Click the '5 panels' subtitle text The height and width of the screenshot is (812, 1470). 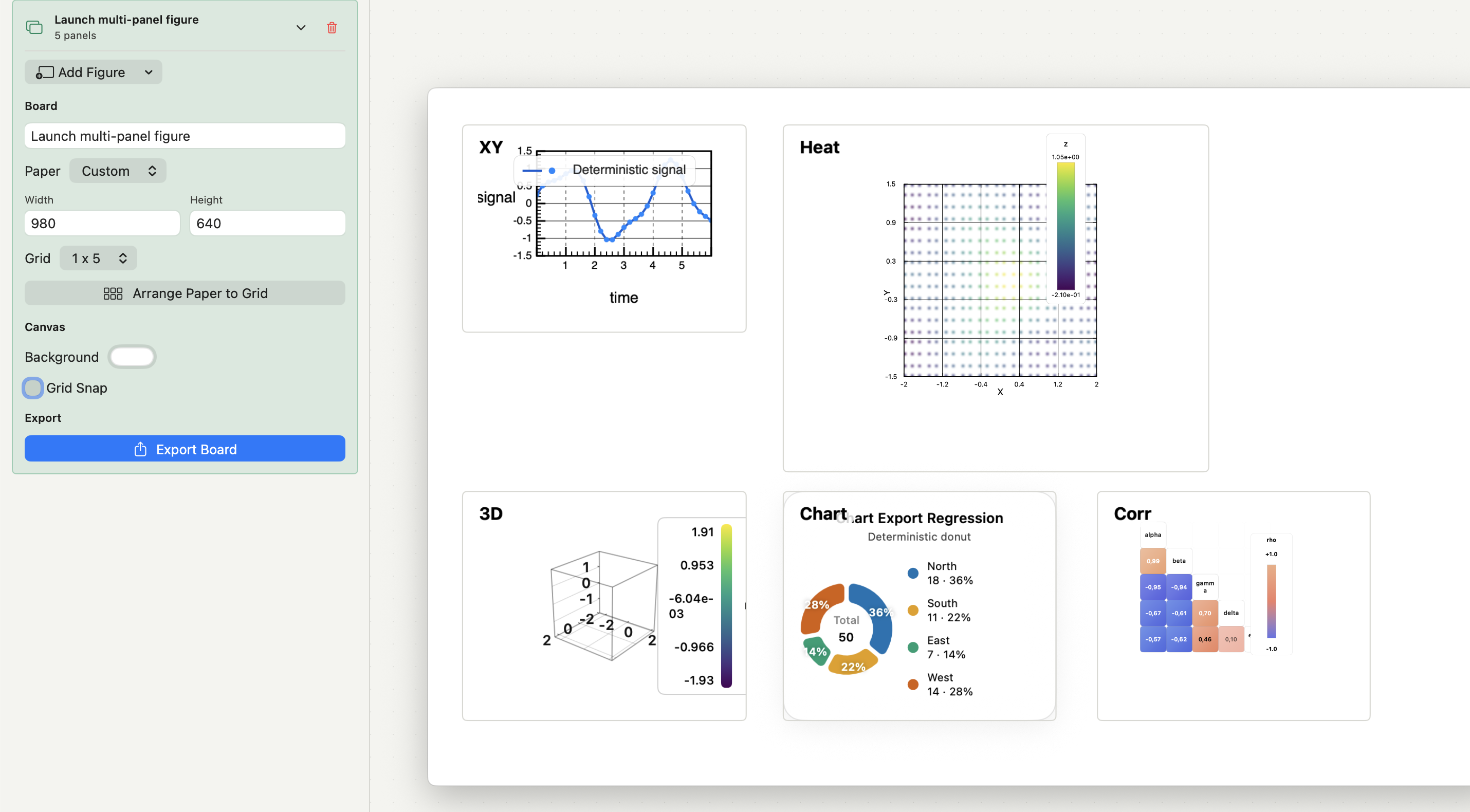[x=76, y=35]
